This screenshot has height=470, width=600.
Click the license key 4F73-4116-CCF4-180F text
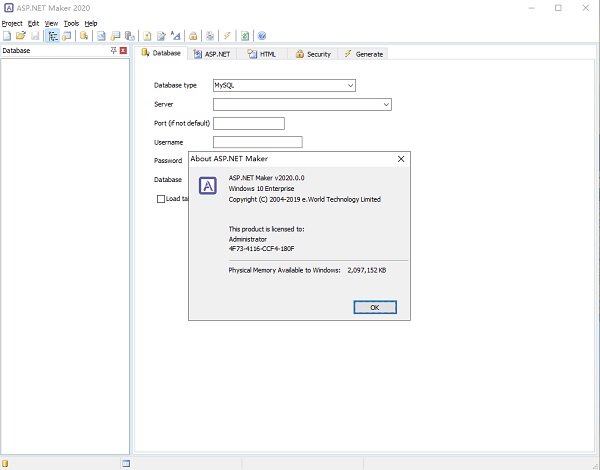click(x=261, y=249)
